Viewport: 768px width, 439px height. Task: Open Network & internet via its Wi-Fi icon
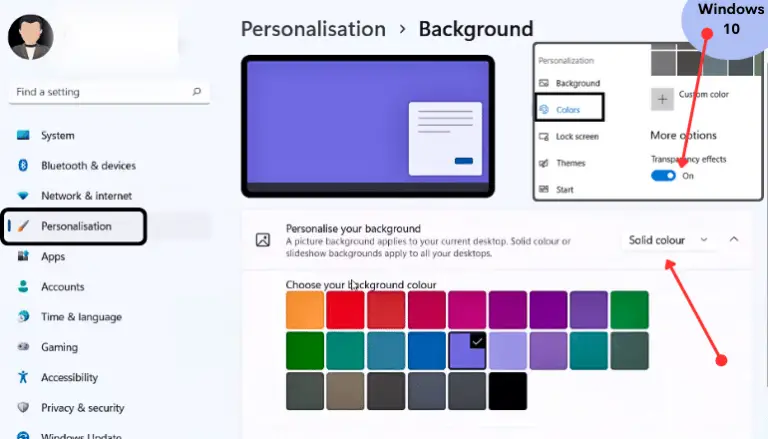(x=23, y=196)
